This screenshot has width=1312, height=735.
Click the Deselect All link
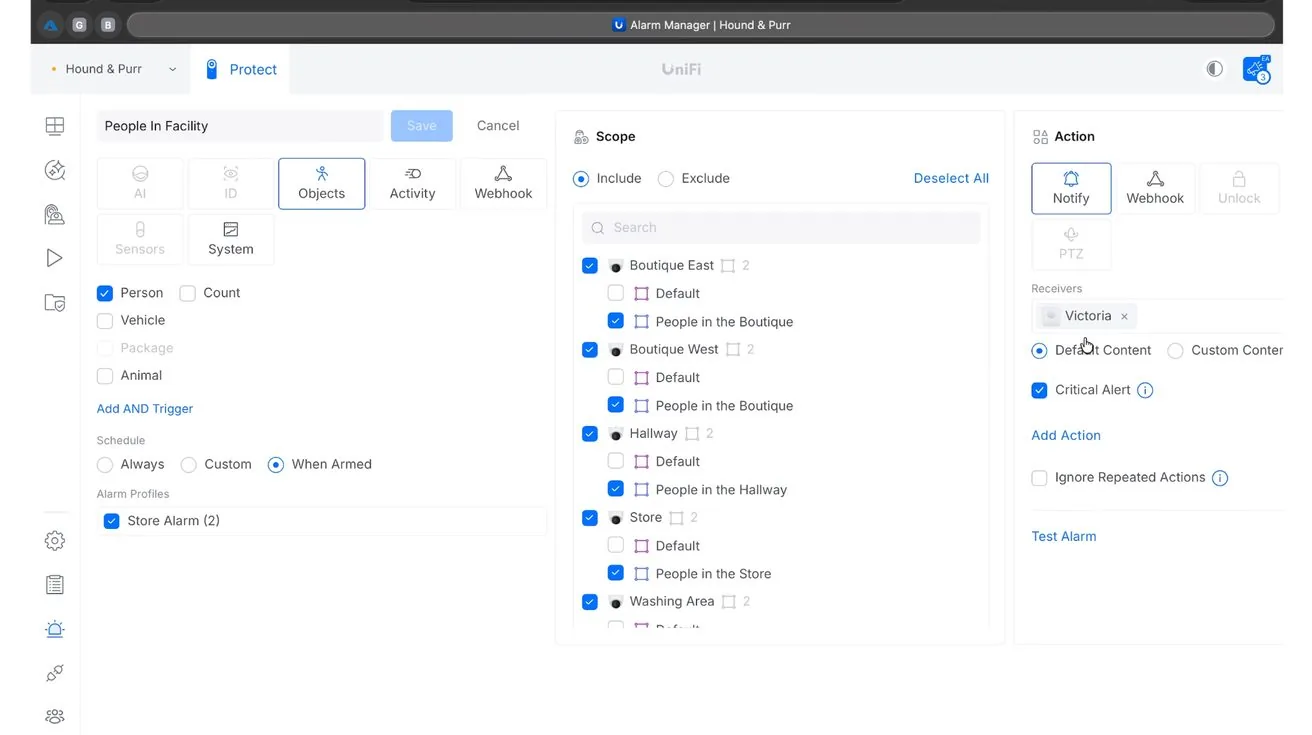coord(951,179)
